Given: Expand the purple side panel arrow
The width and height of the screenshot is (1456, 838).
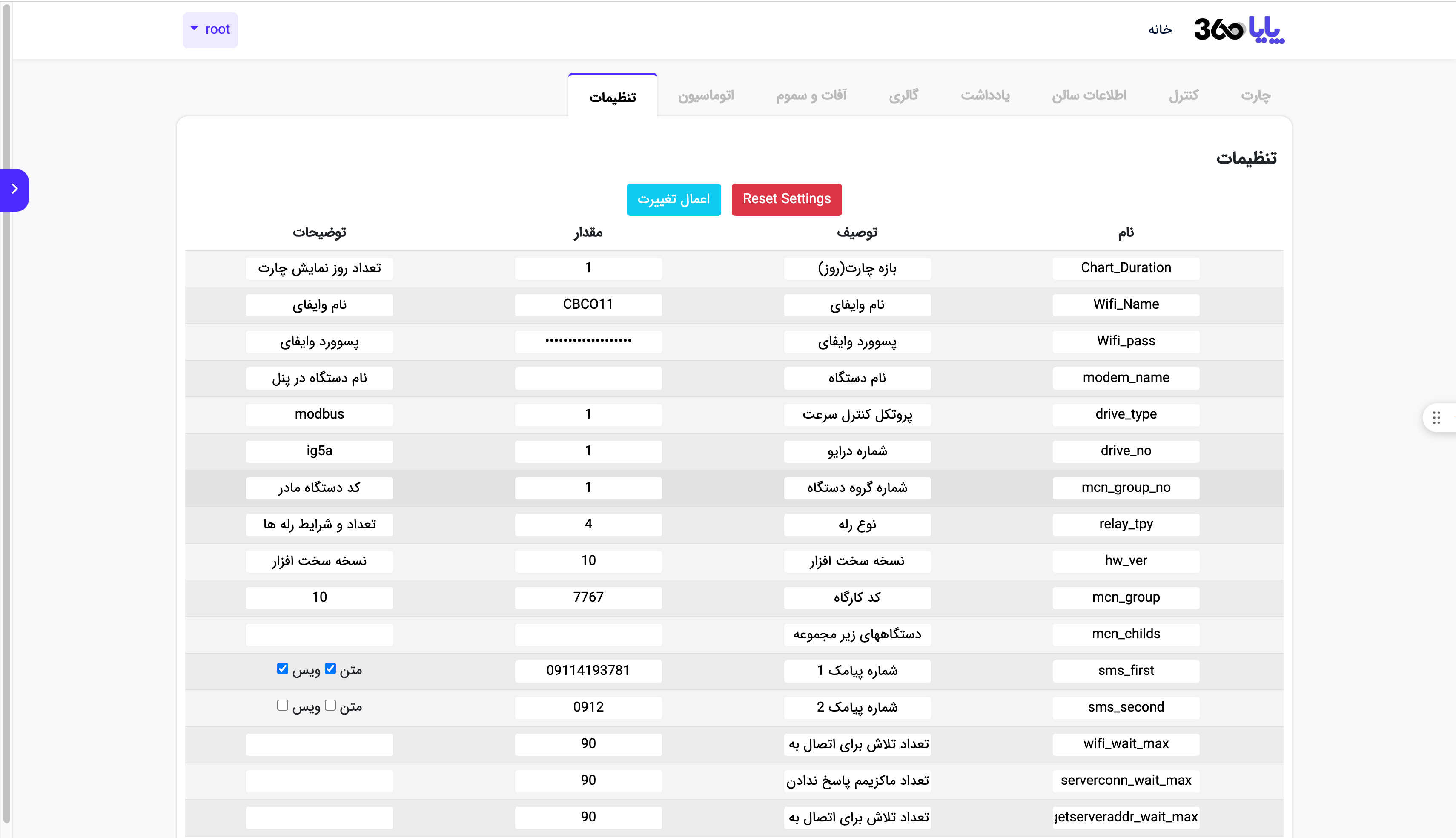Looking at the screenshot, I should [14, 189].
